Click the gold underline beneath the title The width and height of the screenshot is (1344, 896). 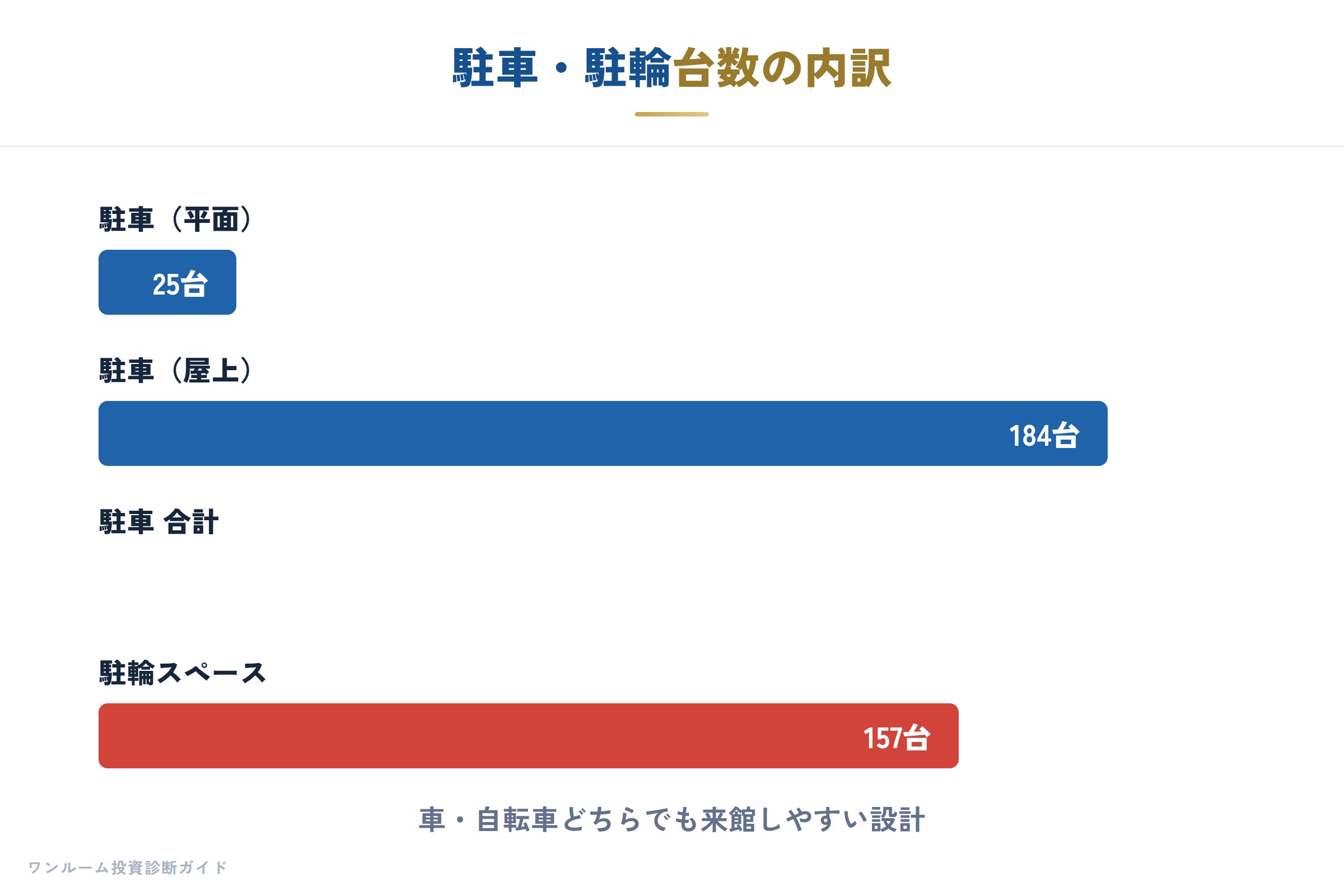click(671, 114)
